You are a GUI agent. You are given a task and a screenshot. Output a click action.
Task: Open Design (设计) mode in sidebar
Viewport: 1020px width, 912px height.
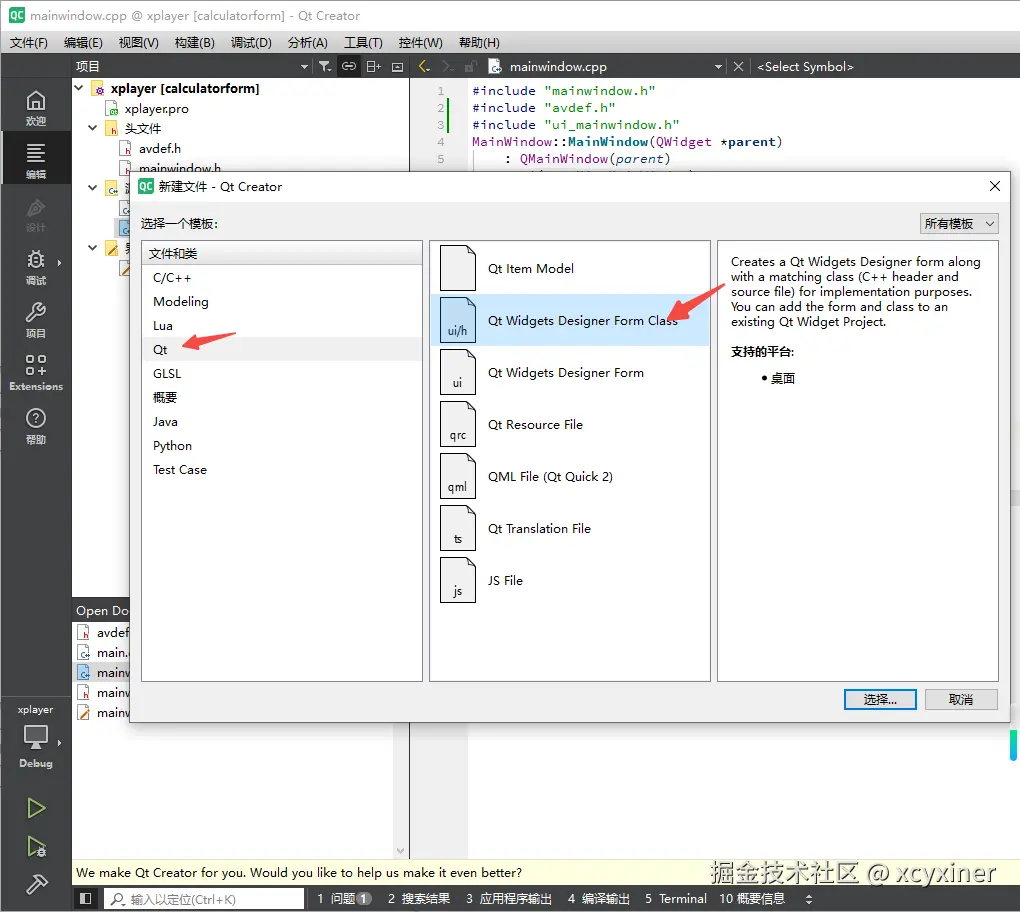pyautogui.click(x=36, y=215)
